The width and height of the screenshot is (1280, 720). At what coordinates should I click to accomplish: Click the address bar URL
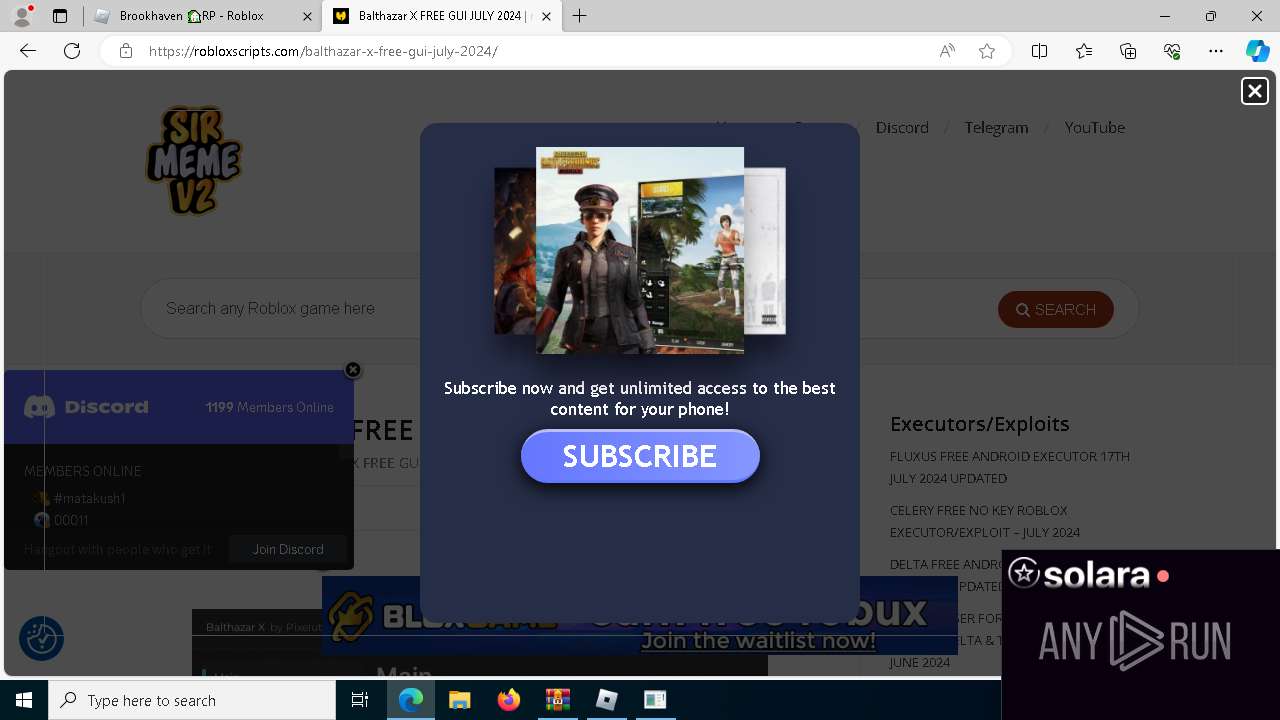pyautogui.click(x=323, y=51)
